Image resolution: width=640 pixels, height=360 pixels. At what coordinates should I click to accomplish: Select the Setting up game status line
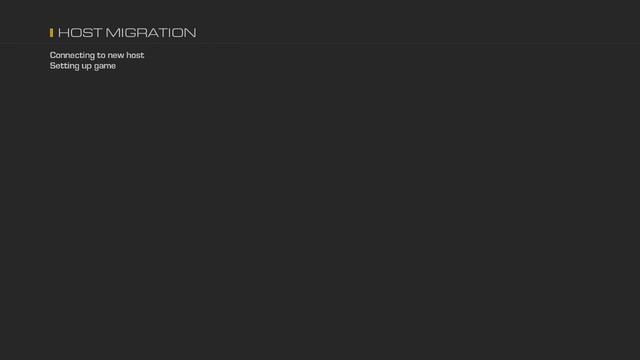coord(83,66)
